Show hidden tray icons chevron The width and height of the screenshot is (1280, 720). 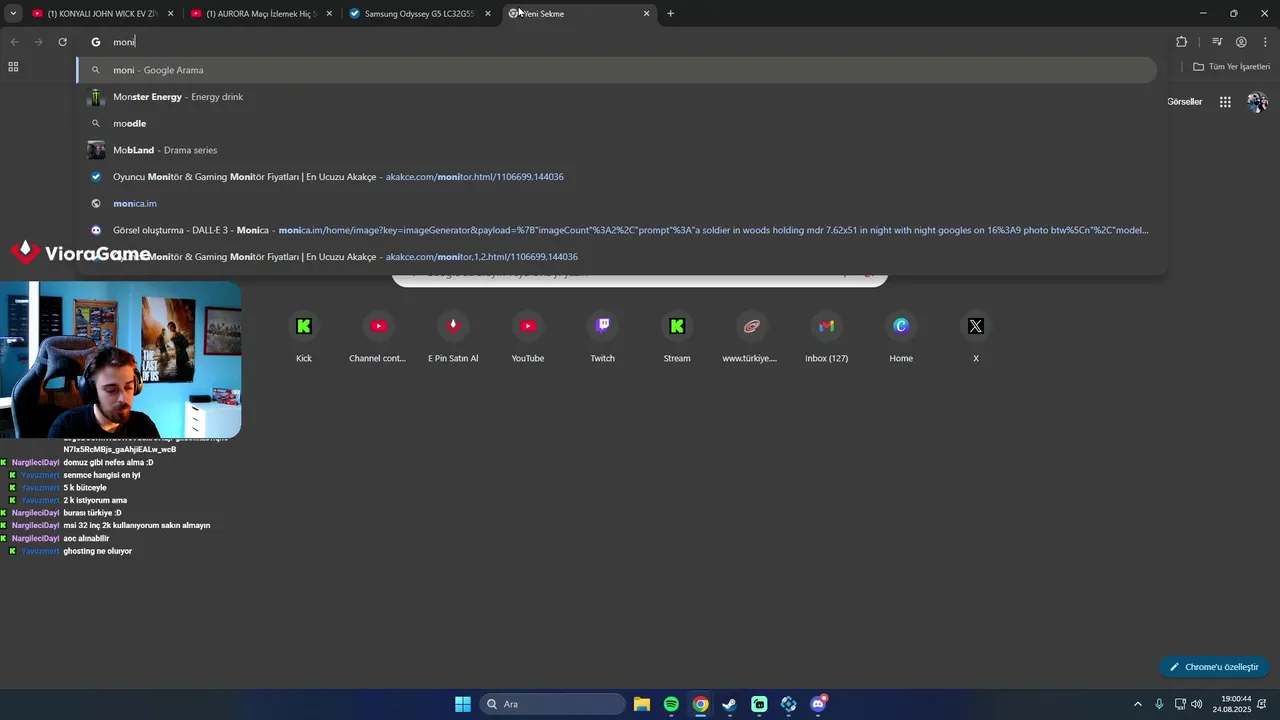[x=1137, y=704]
